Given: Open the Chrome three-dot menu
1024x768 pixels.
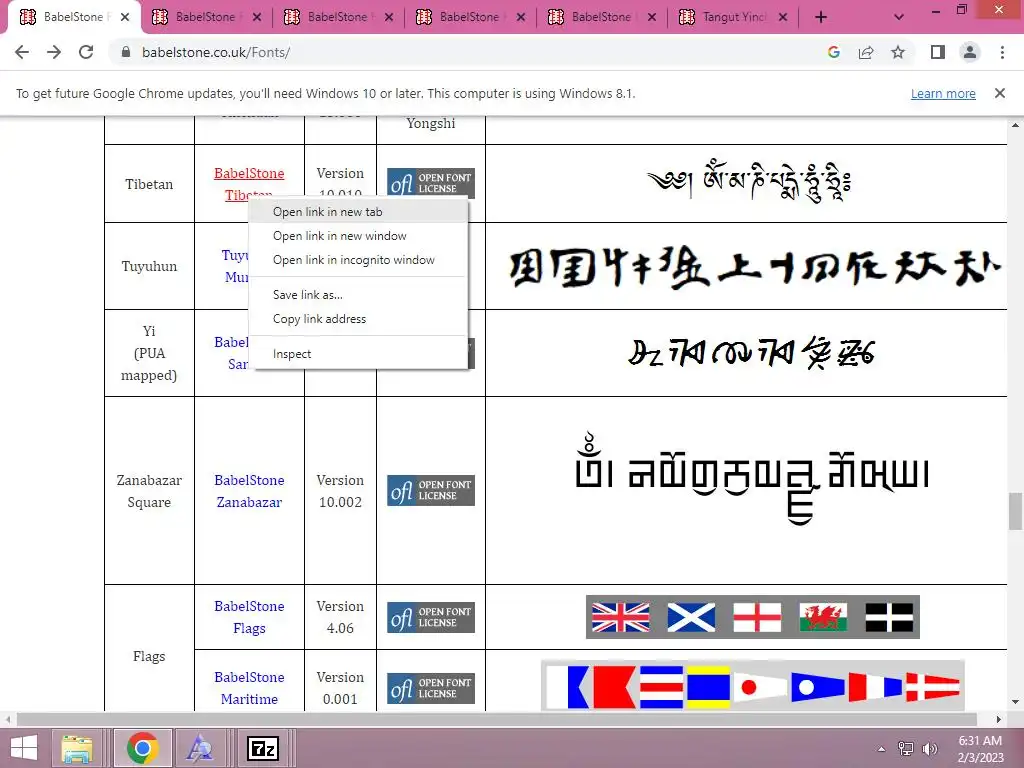Looking at the screenshot, I should click(1002, 52).
